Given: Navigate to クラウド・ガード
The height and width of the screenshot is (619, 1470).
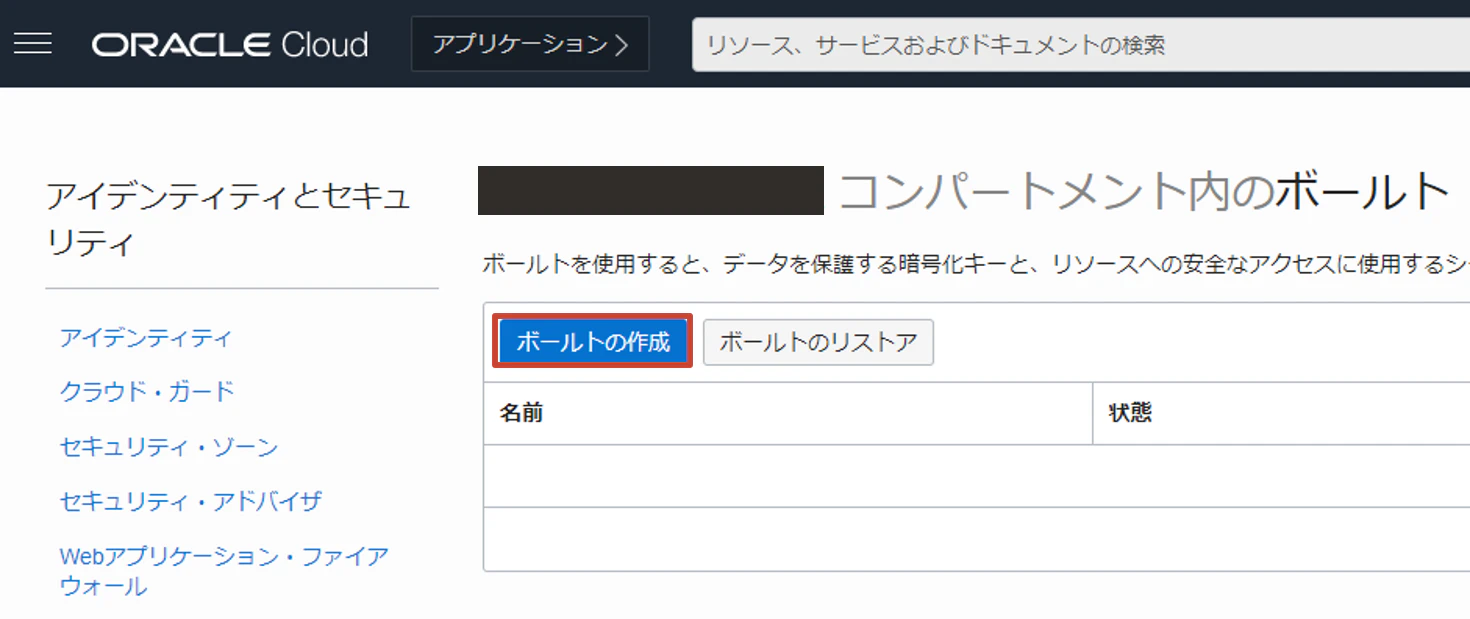Looking at the screenshot, I should [x=148, y=392].
